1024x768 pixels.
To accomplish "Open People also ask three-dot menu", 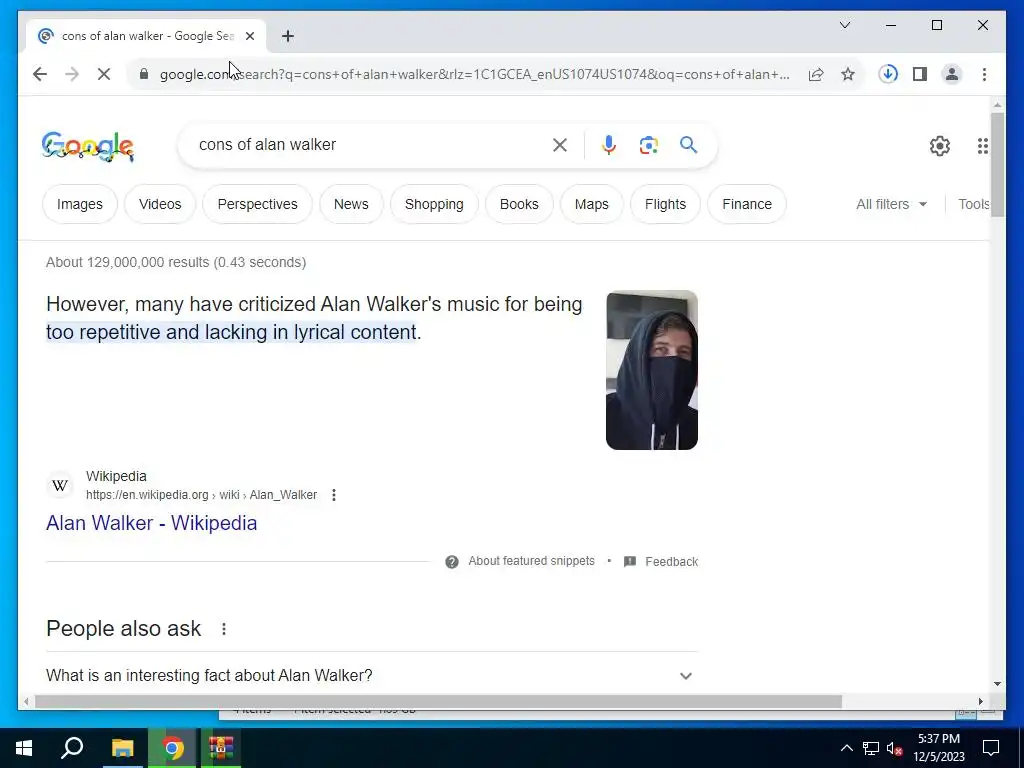I will tap(223, 629).
